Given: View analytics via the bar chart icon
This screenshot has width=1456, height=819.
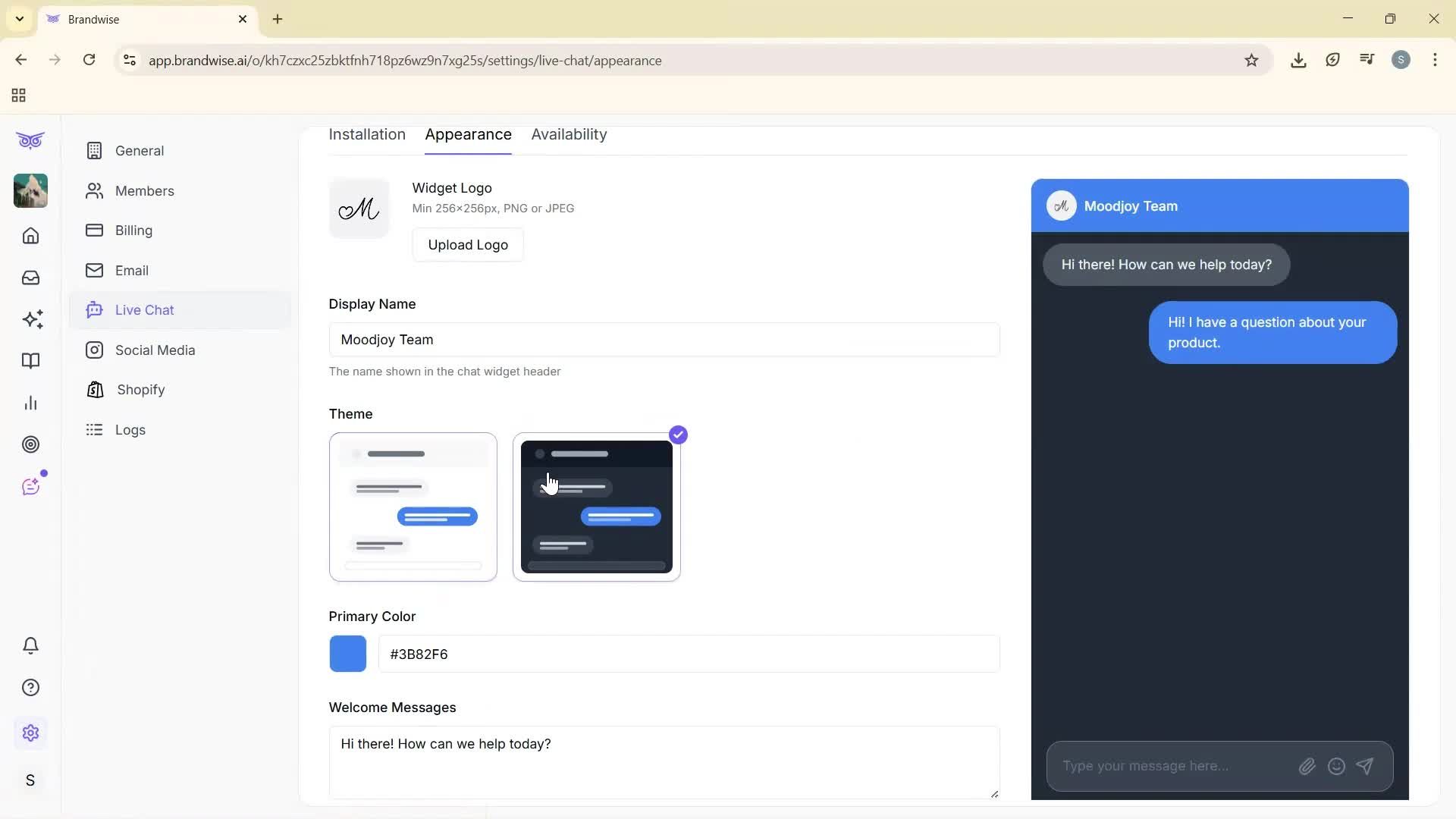Looking at the screenshot, I should tap(30, 403).
